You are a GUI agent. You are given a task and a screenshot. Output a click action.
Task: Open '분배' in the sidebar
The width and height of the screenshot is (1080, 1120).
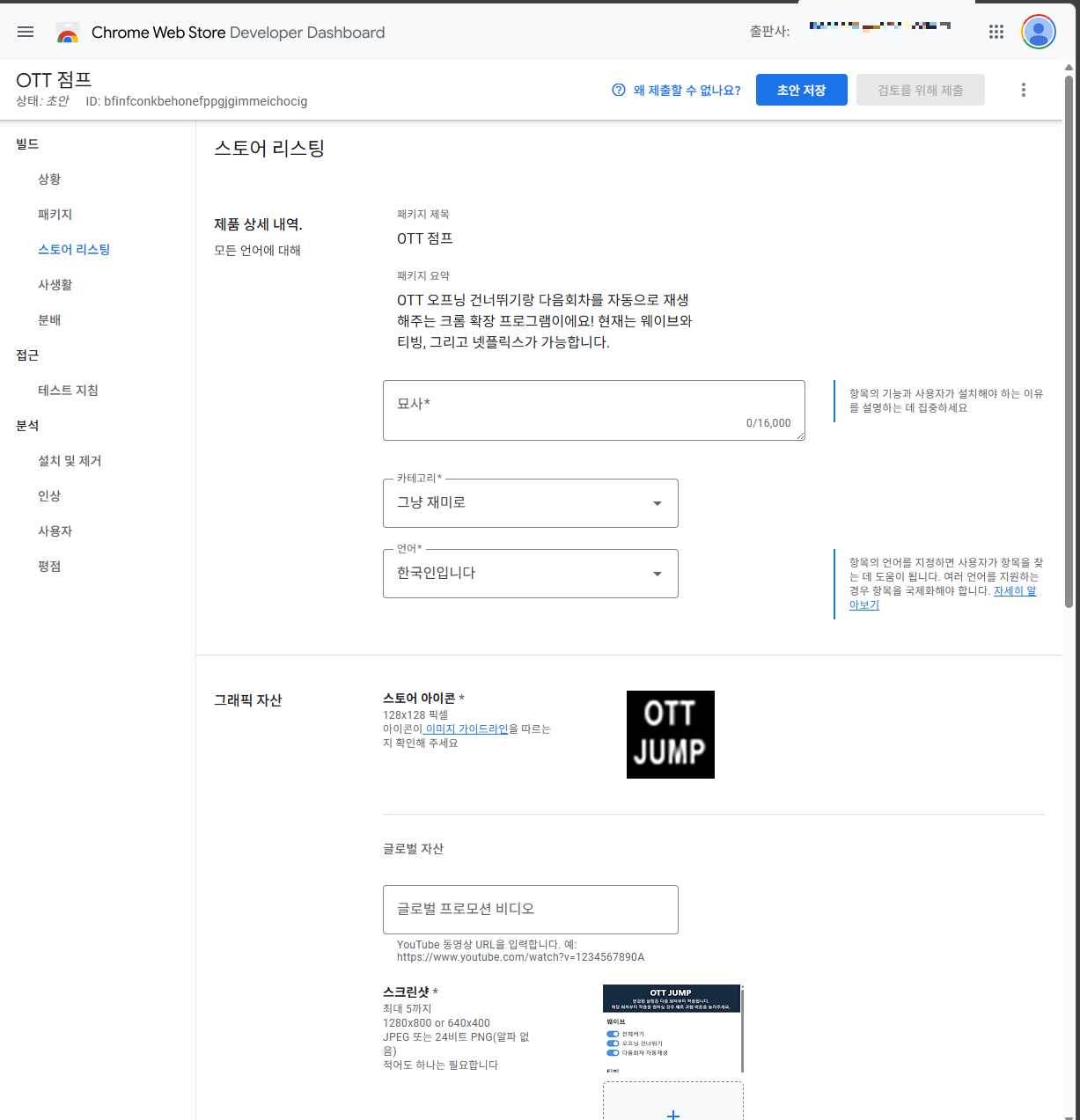tap(49, 320)
